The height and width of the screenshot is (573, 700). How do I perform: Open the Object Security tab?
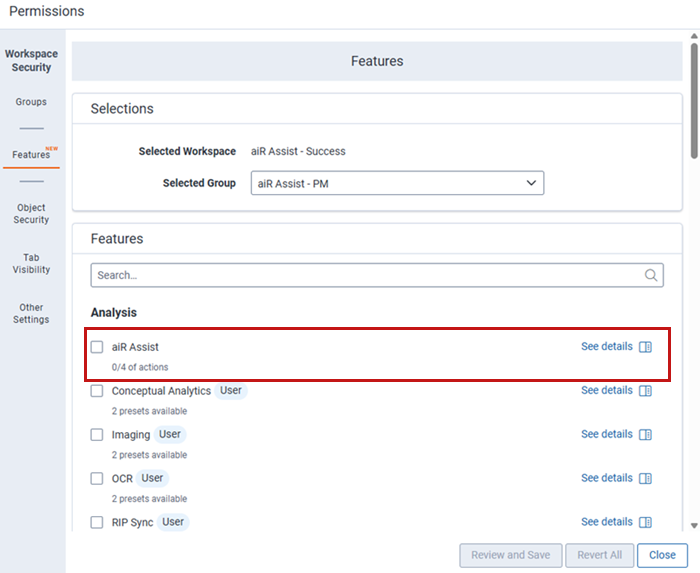[31, 213]
